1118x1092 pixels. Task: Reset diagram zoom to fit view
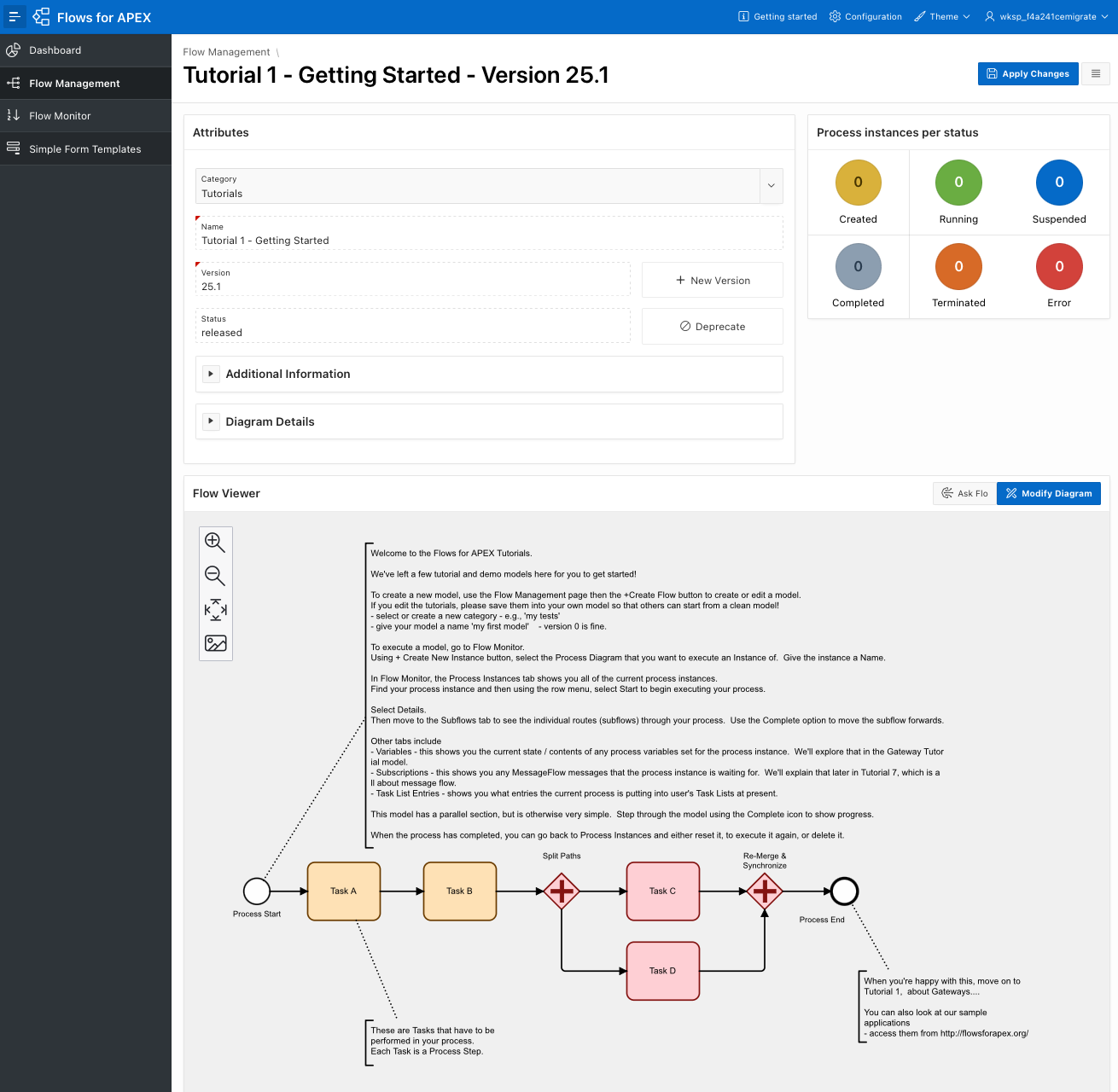(215, 609)
